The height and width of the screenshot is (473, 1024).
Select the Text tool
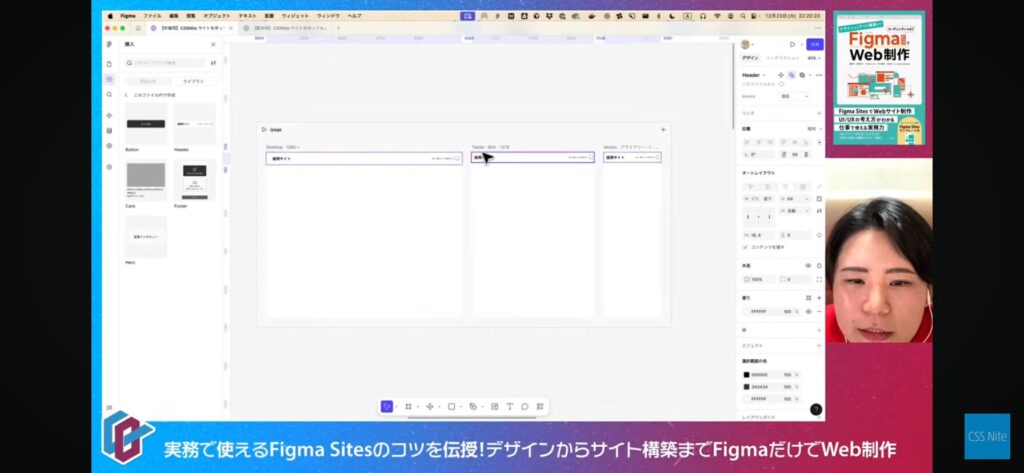[x=509, y=407]
